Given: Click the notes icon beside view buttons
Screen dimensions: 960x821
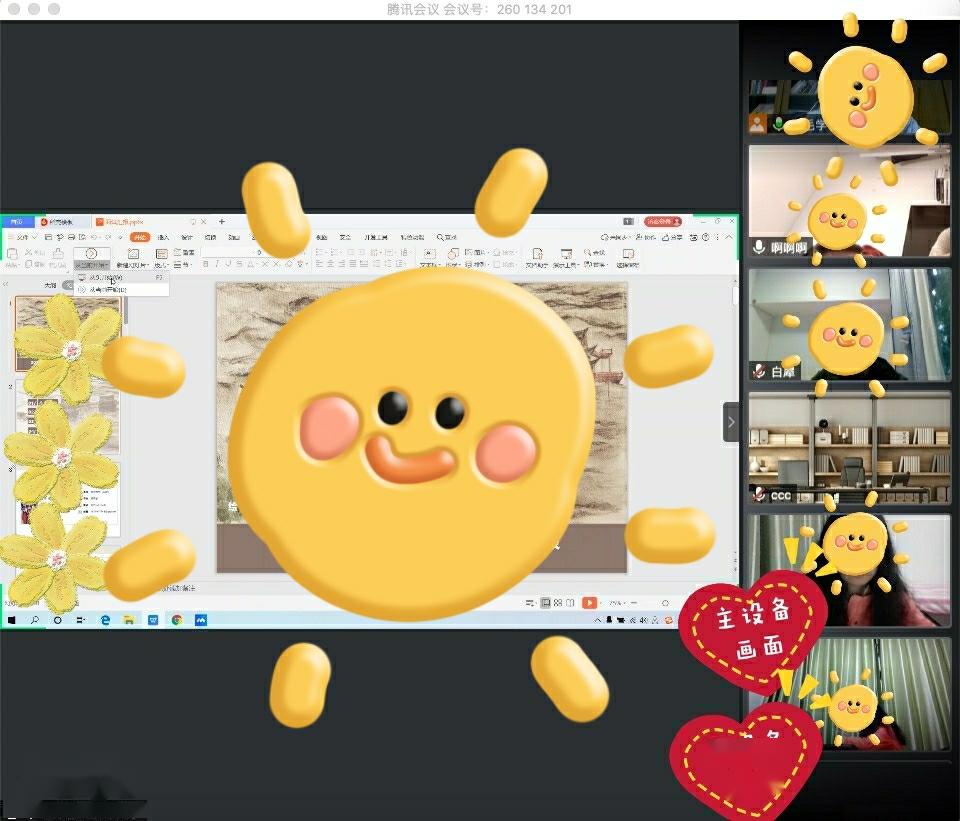Looking at the screenshot, I should click(530, 603).
